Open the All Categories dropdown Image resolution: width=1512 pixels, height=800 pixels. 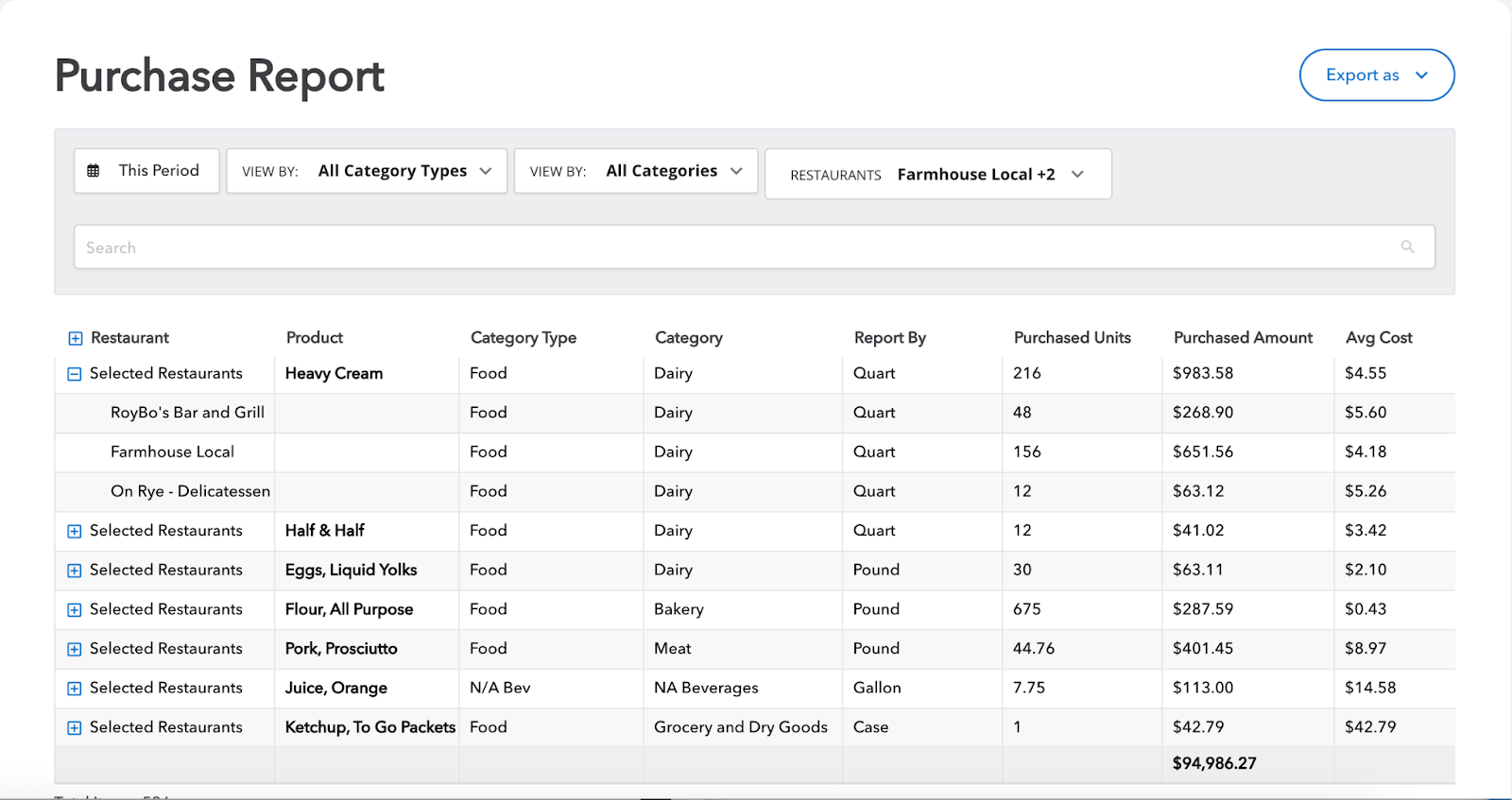pyautogui.click(x=635, y=171)
